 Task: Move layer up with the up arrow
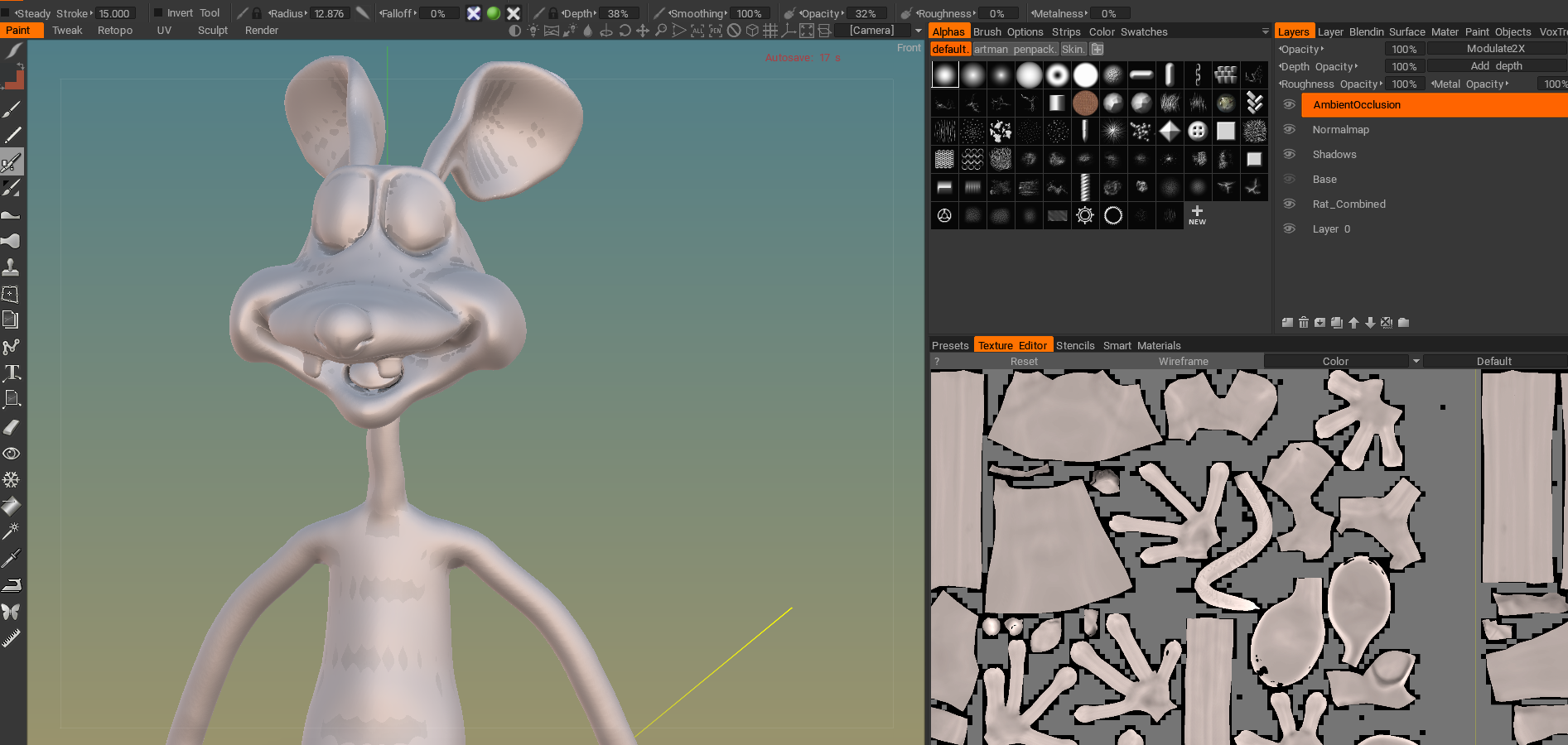[x=1353, y=323]
